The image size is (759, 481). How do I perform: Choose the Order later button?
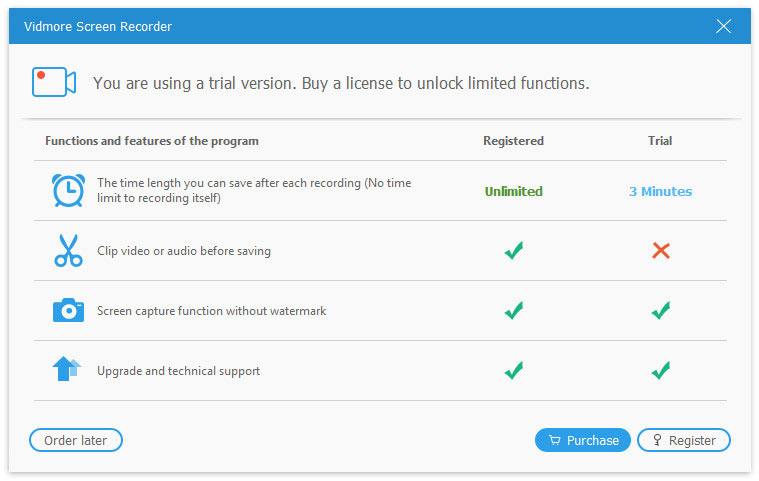[76, 440]
